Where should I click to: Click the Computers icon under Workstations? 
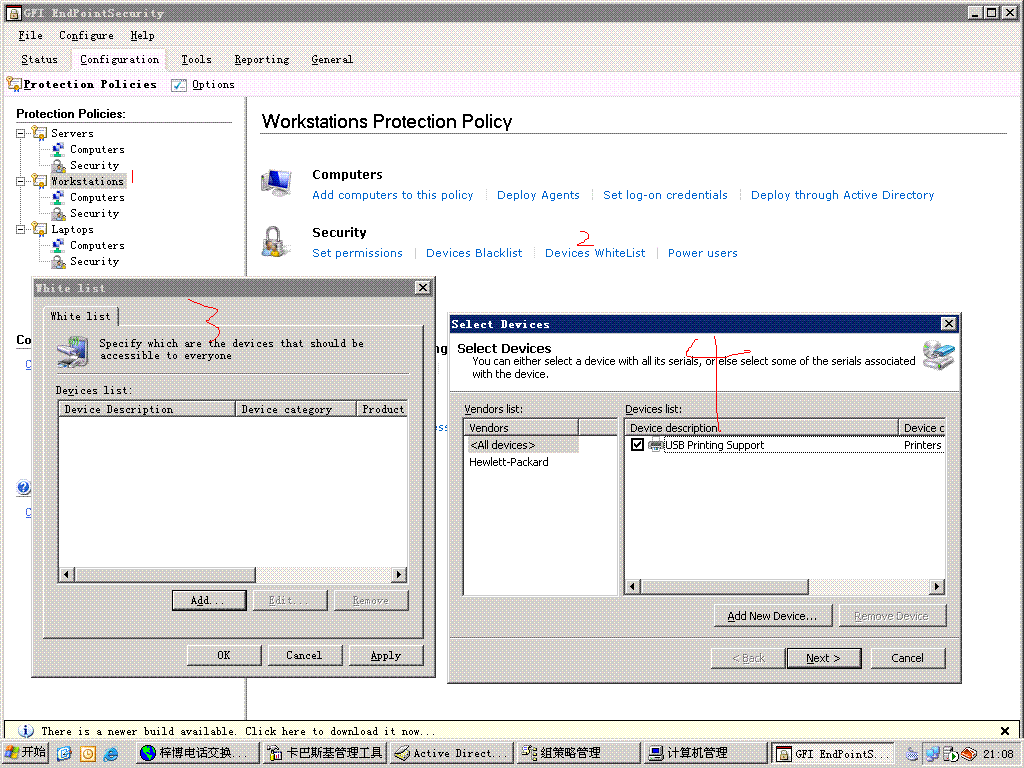tap(58, 197)
